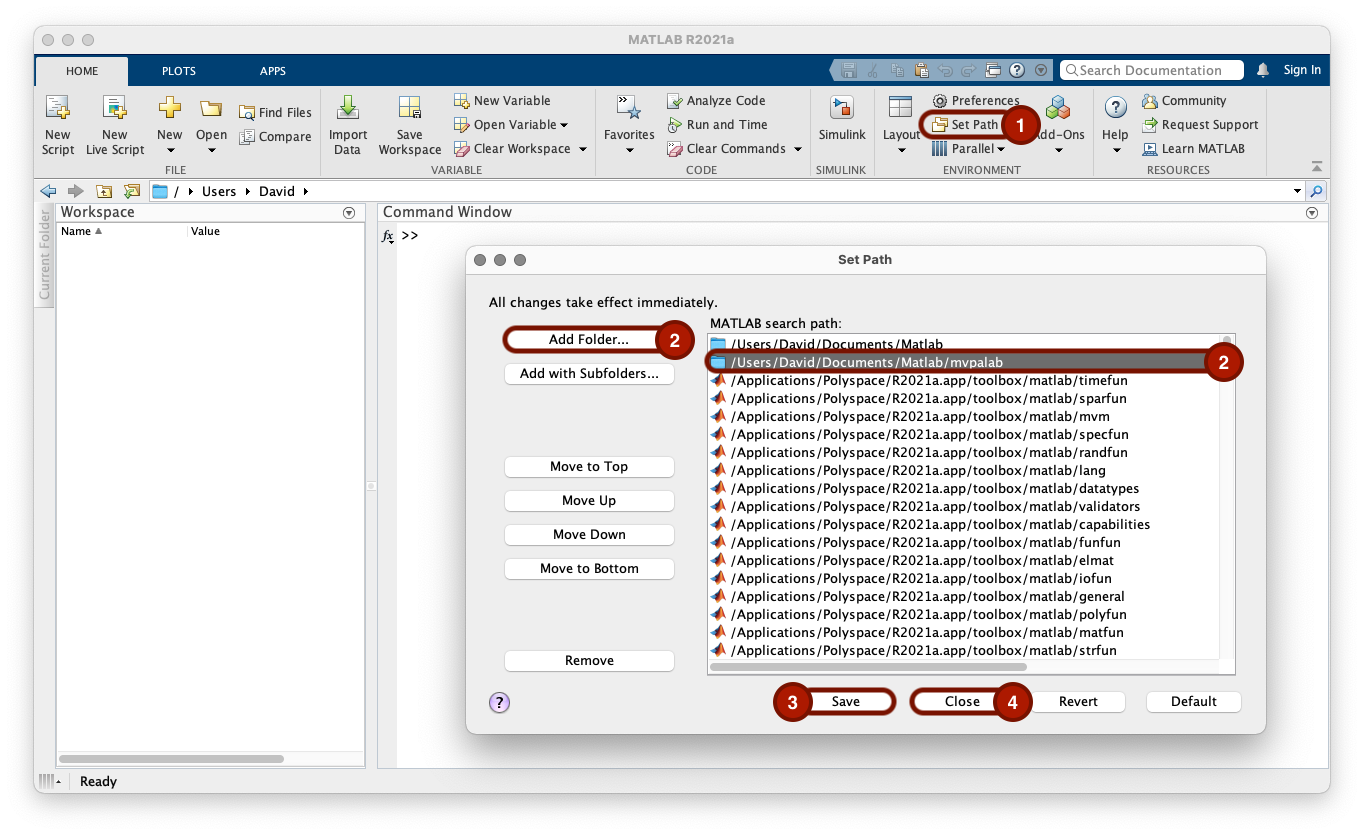Click the Move to Top button

point(589,467)
